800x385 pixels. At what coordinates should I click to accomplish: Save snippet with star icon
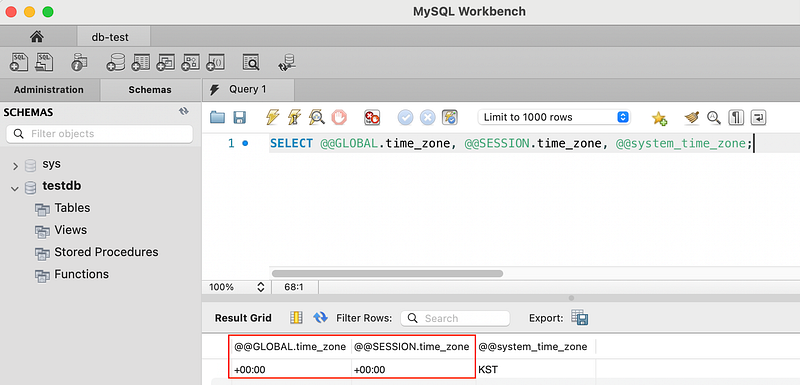pyautogui.click(x=659, y=118)
